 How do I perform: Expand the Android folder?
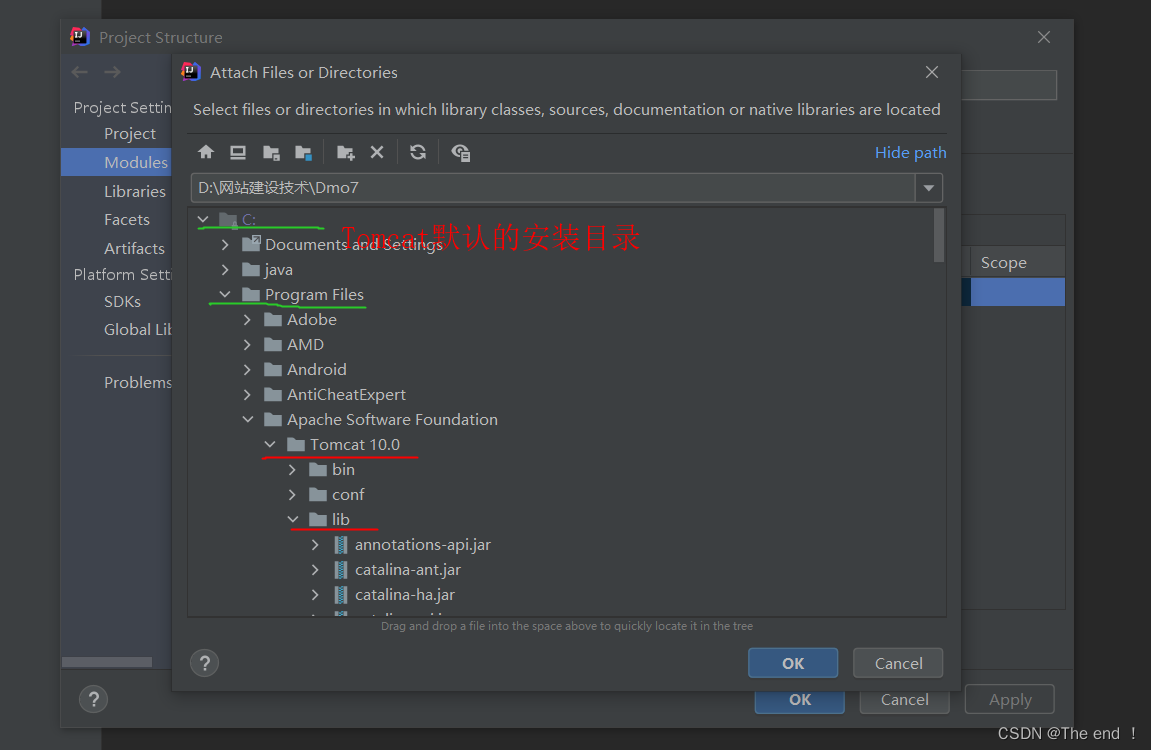click(247, 369)
